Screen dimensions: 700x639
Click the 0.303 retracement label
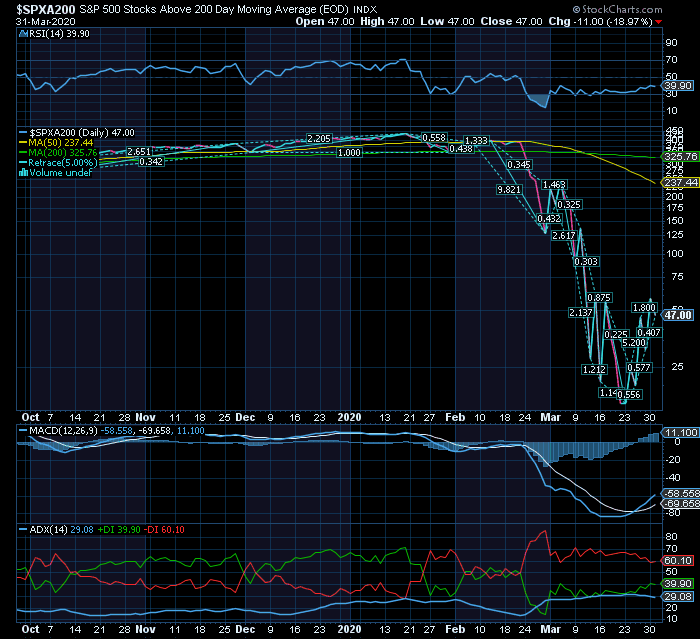coord(586,262)
